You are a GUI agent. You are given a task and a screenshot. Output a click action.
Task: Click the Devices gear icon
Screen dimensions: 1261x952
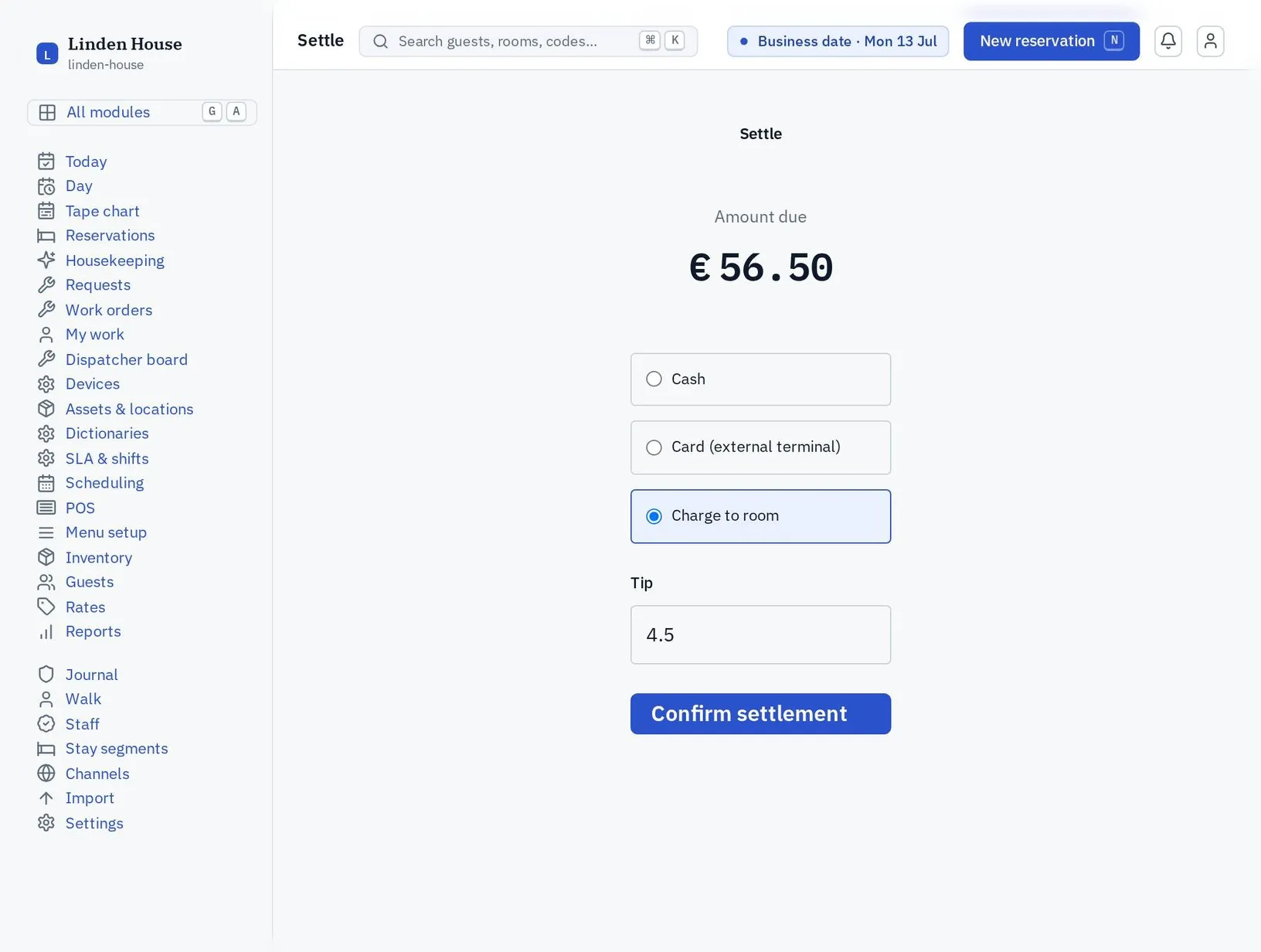(46, 384)
